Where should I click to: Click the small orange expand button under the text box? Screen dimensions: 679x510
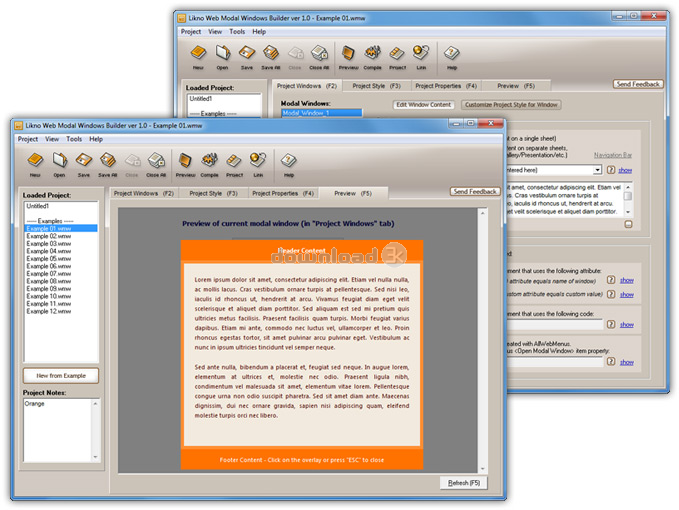click(628, 224)
